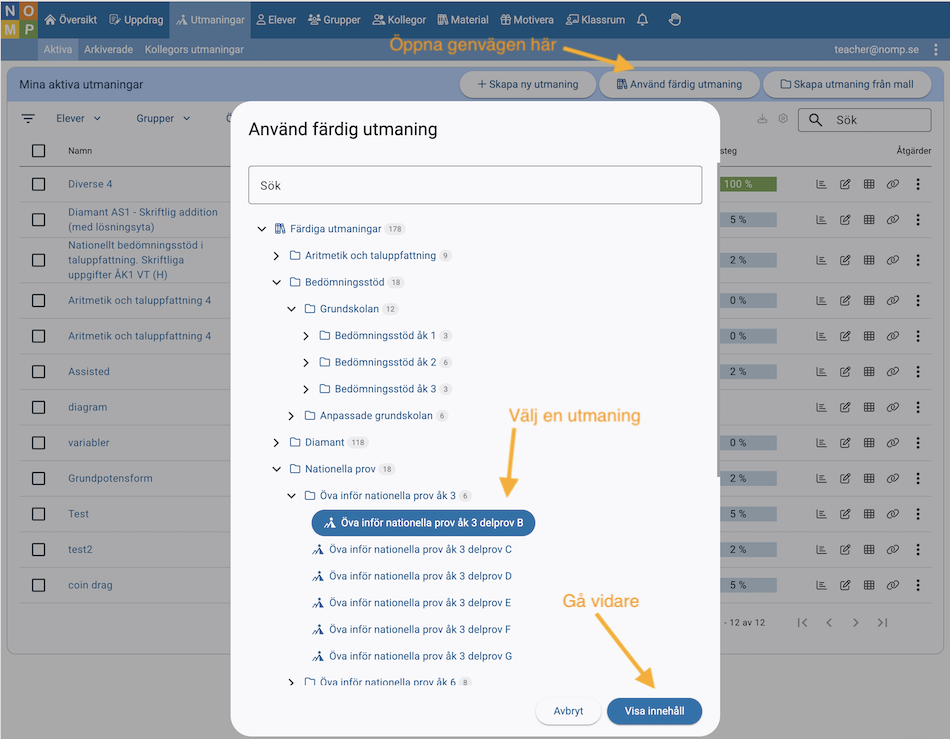Expand Bedömningsstöd åk 2 folder
The image size is (950, 739).
[x=307, y=362]
